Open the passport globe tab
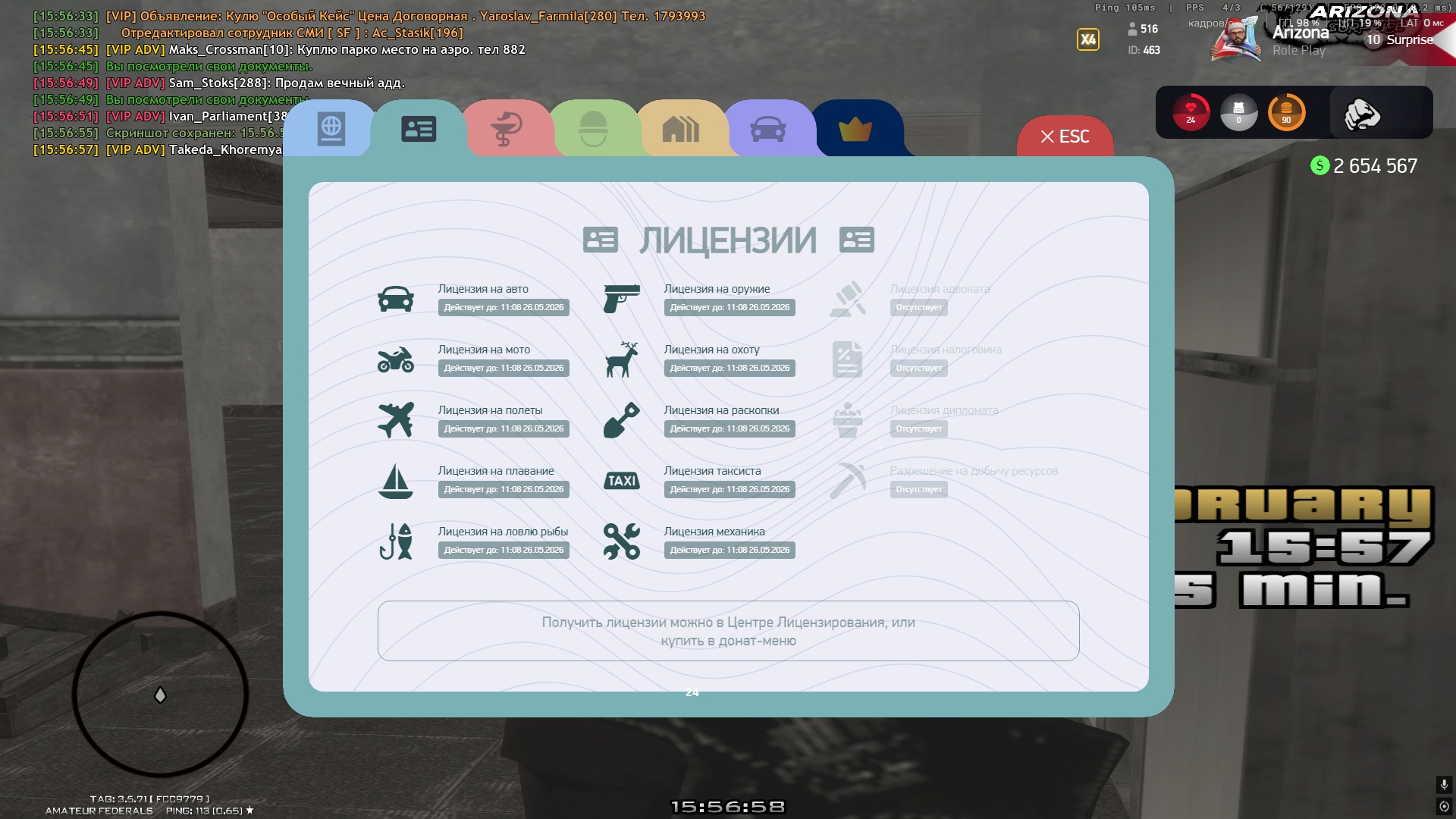Screen dimensions: 1456x819 331,129
